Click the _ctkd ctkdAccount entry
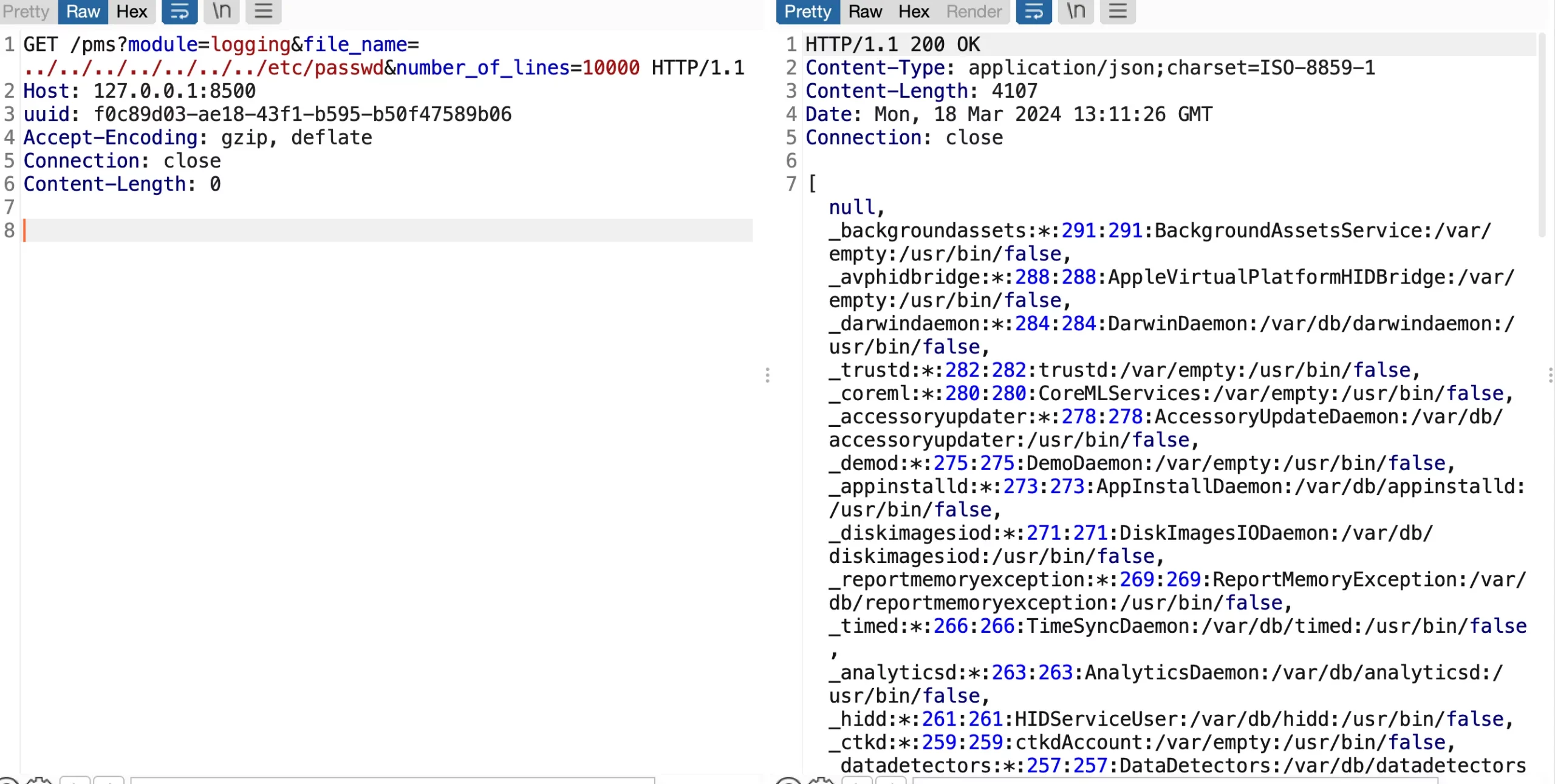 pos(1142,742)
